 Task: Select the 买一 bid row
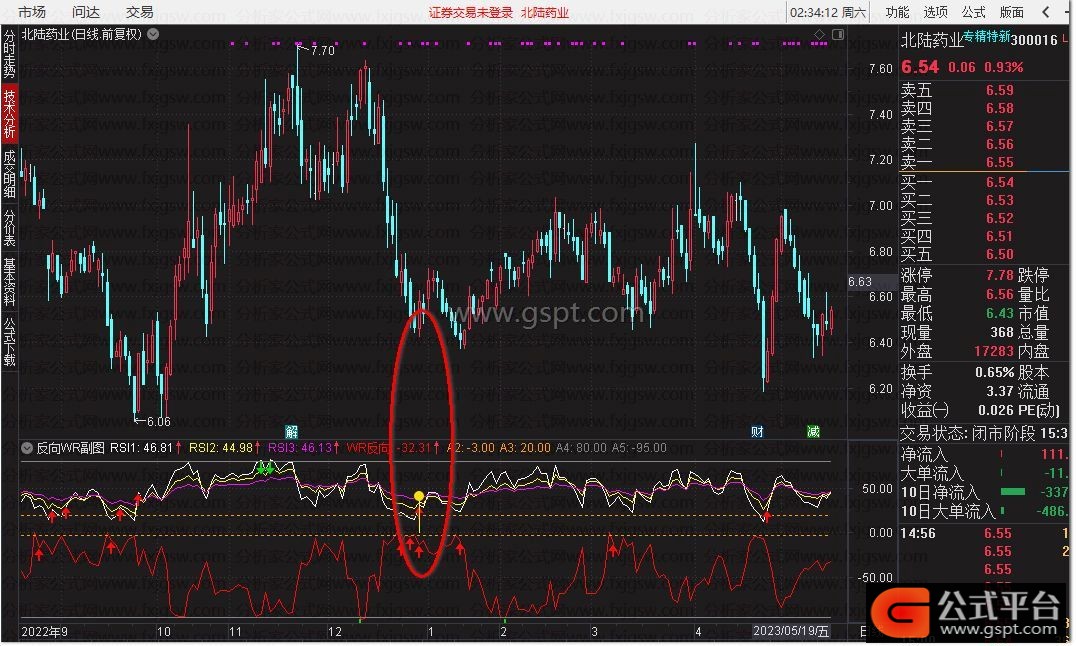(x=984, y=183)
